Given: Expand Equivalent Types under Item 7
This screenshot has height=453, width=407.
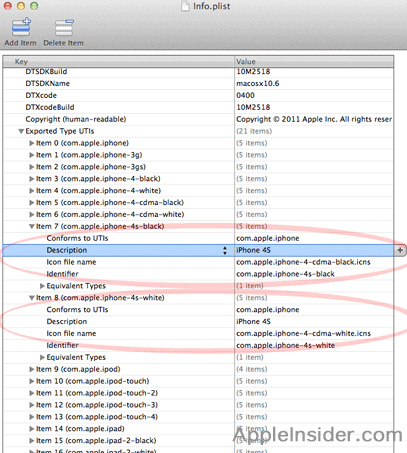Looking at the screenshot, I should point(42,286).
